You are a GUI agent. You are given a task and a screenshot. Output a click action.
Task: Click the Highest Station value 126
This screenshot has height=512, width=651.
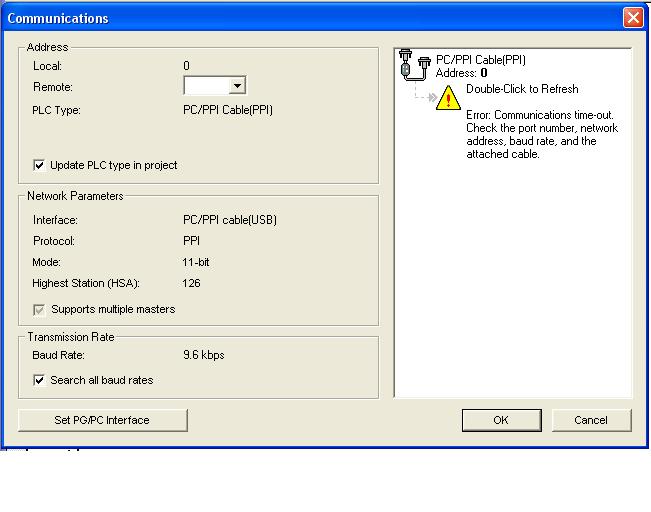click(x=193, y=283)
